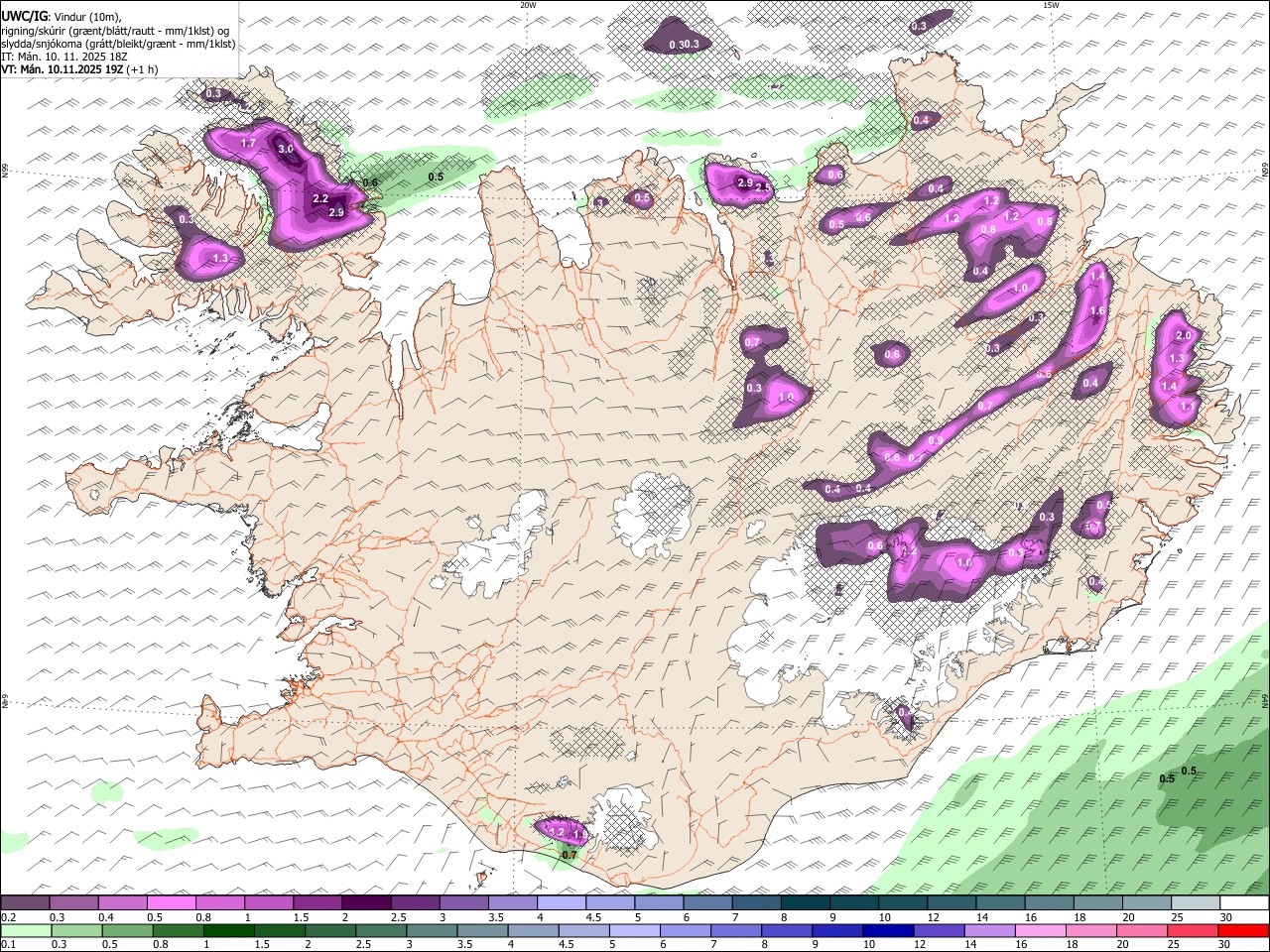The width and height of the screenshot is (1270, 952).
Task: Pick rain-scale red swatch labeled 30
Action: 1243,931
